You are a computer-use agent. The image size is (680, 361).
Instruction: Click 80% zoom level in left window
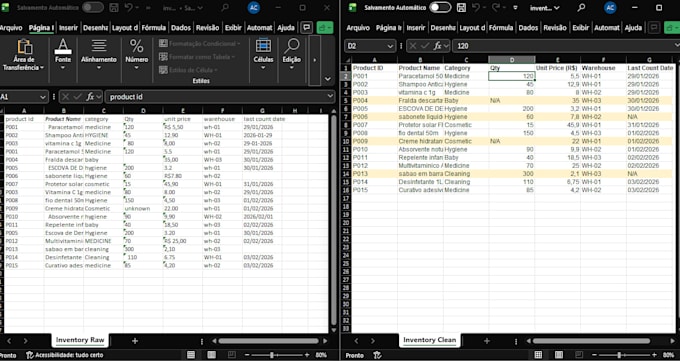pos(321,355)
